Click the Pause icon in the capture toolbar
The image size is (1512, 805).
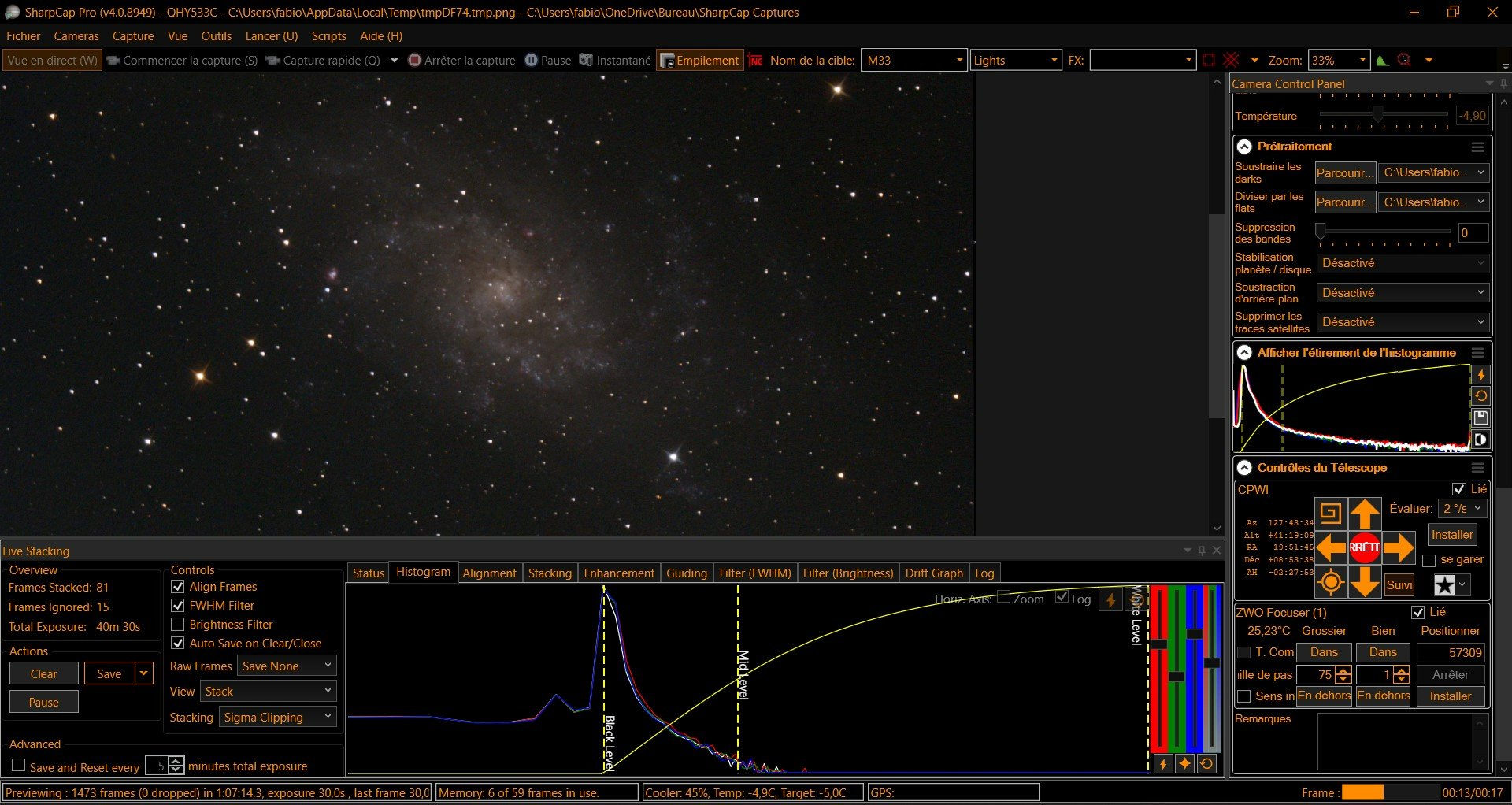click(531, 60)
